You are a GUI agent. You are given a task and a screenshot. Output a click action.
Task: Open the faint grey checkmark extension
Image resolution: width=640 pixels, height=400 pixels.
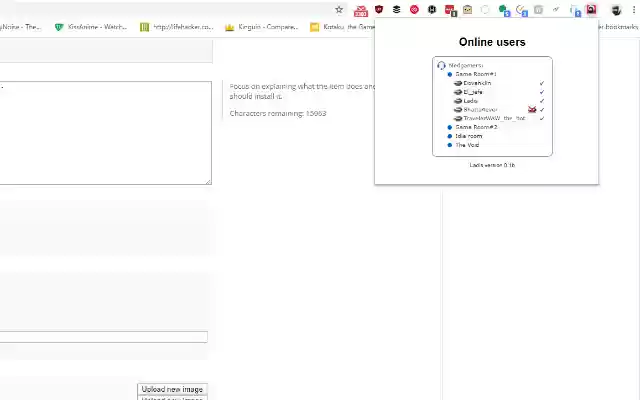click(x=556, y=9)
